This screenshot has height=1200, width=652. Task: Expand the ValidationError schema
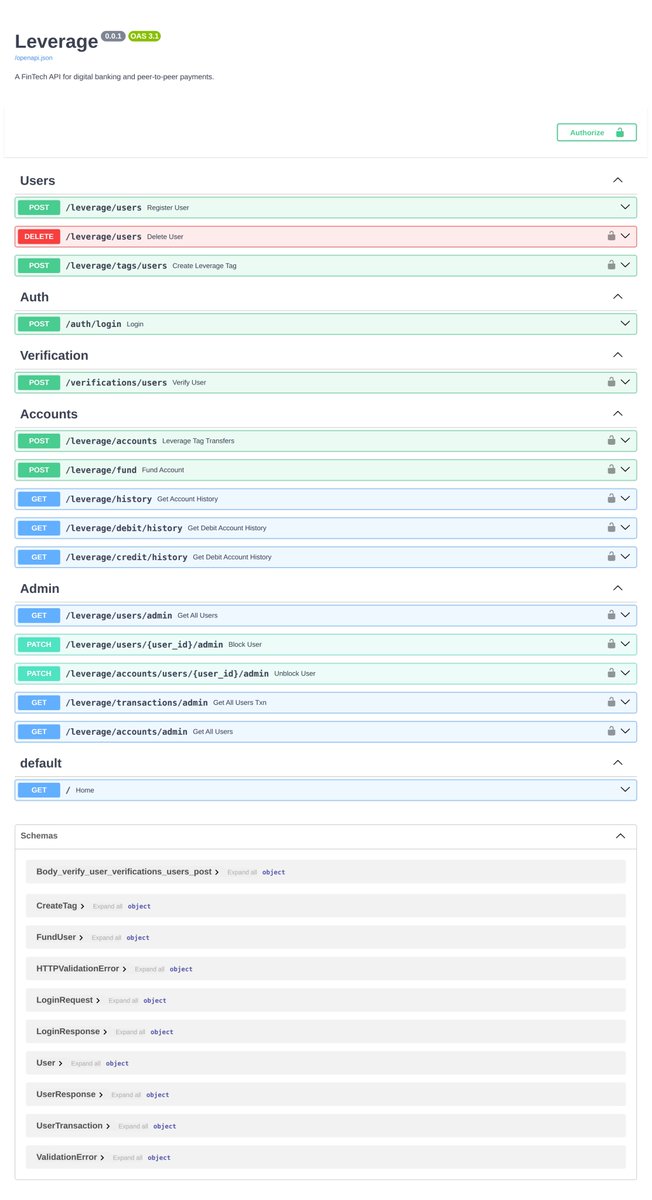point(71,1157)
